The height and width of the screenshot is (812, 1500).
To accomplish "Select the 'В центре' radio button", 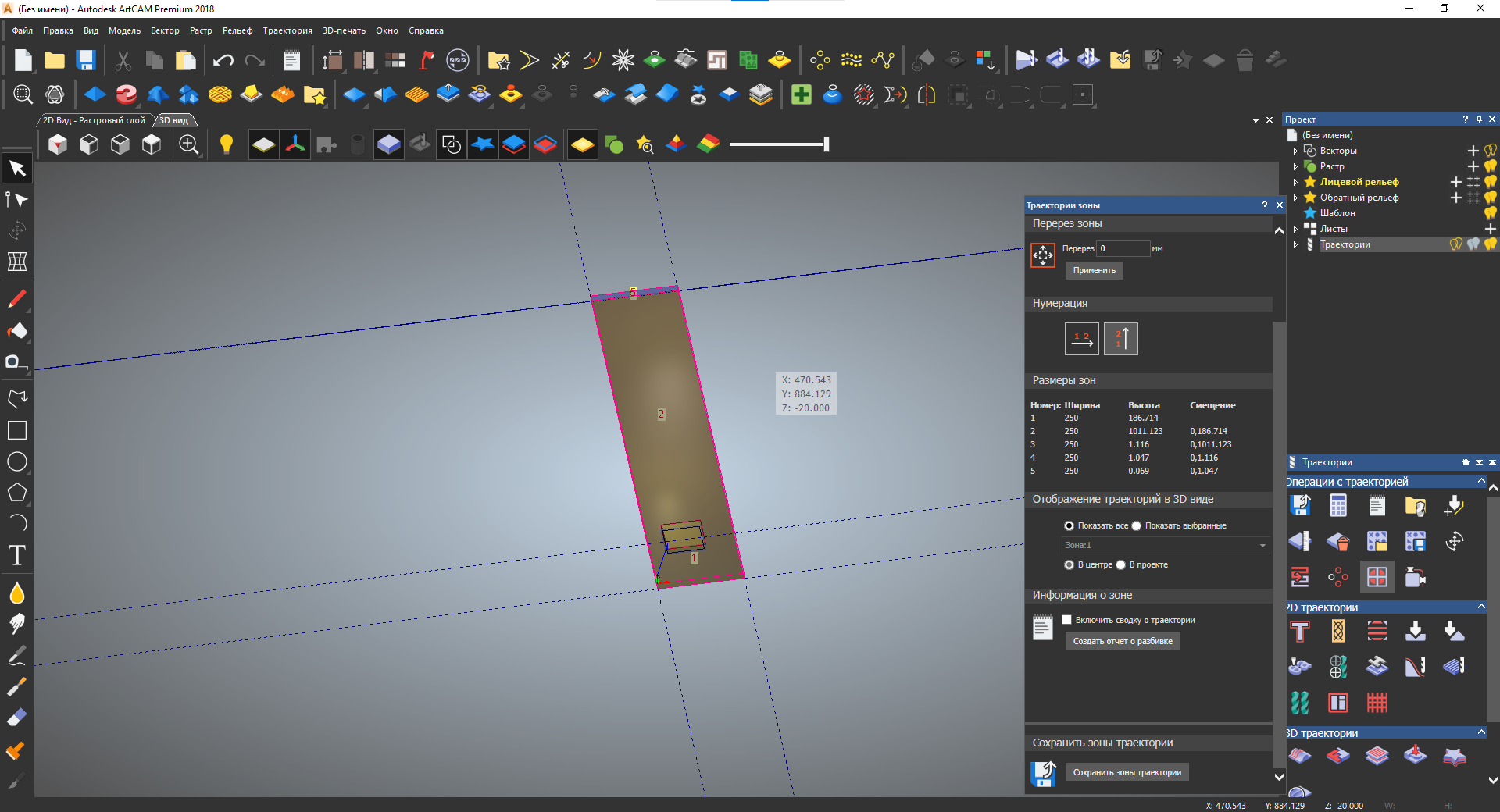I will point(1069,565).
